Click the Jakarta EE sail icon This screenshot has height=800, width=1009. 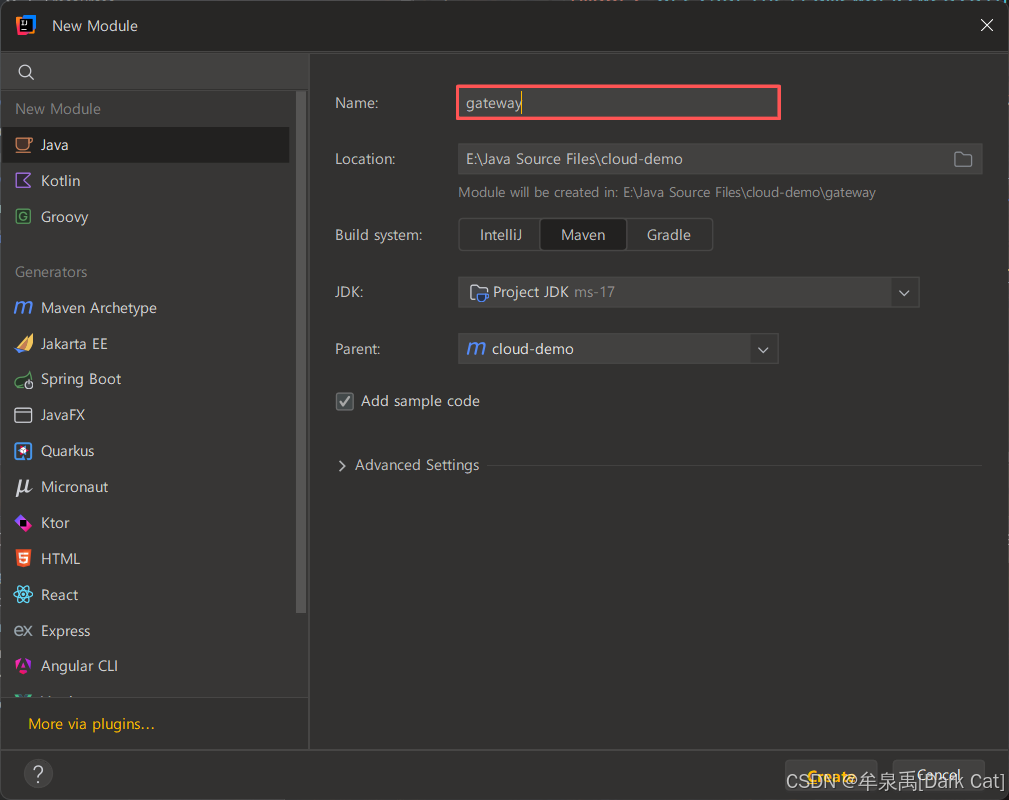pos(24,344)
